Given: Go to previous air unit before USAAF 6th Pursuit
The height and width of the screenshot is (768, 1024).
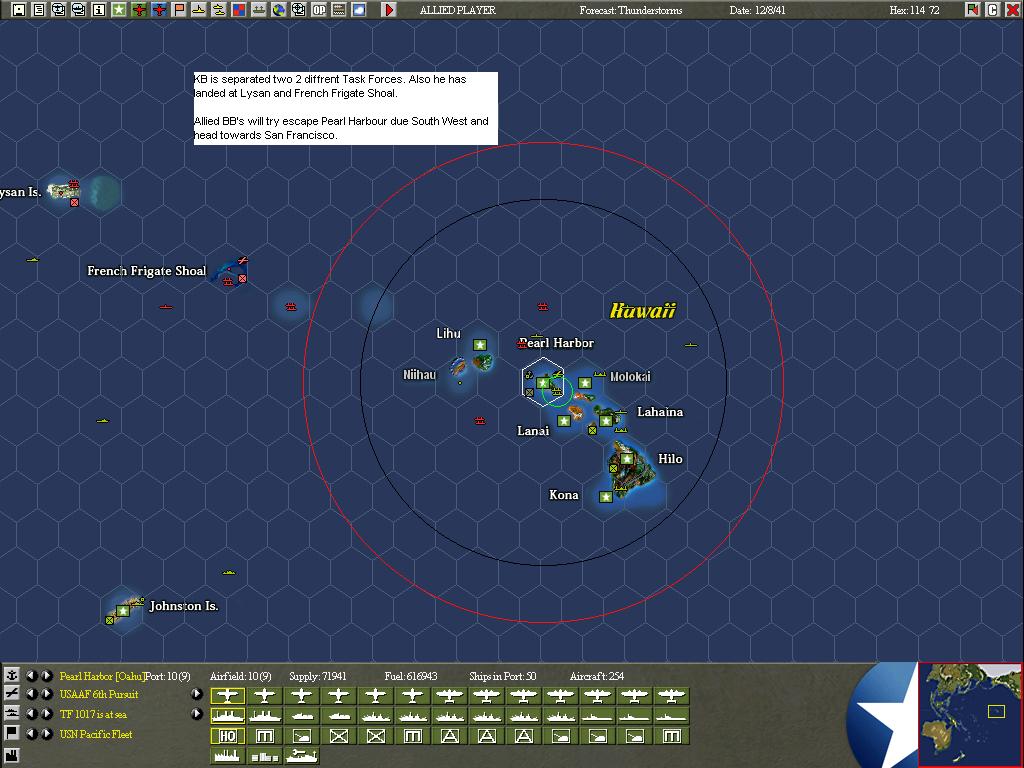Looking at the screenshot, I should coord(31,694).
